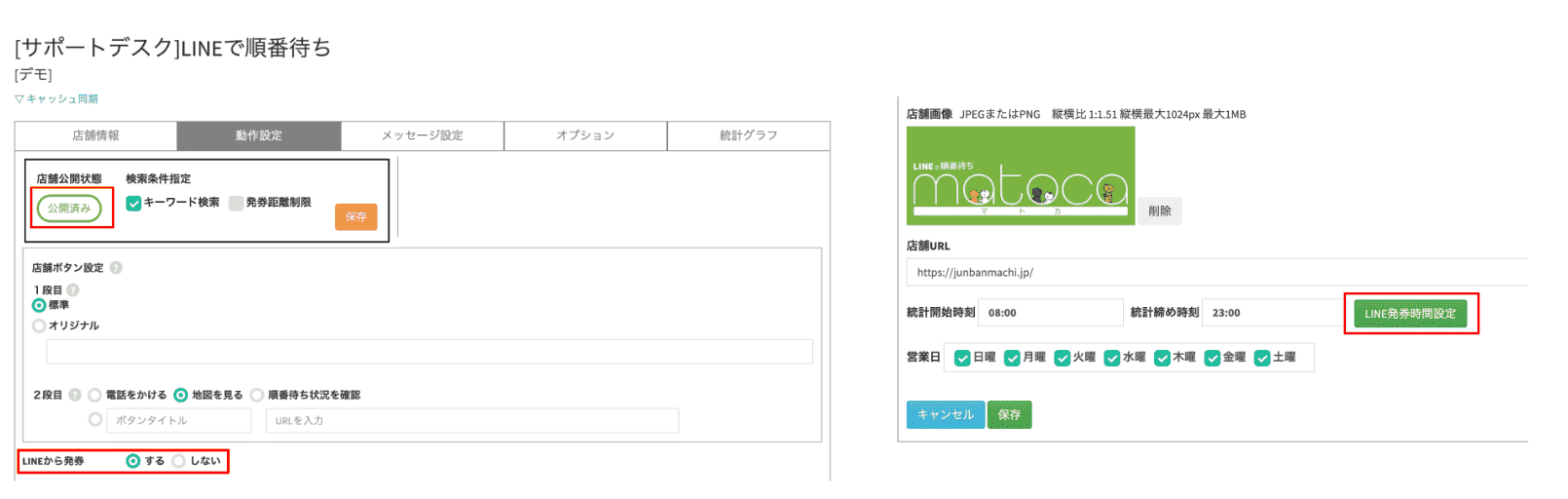The height and width of the screenshot is (499, 1568).
Task: Toggle the 土曜 business day checkbox
Action: click(1262, 358)
